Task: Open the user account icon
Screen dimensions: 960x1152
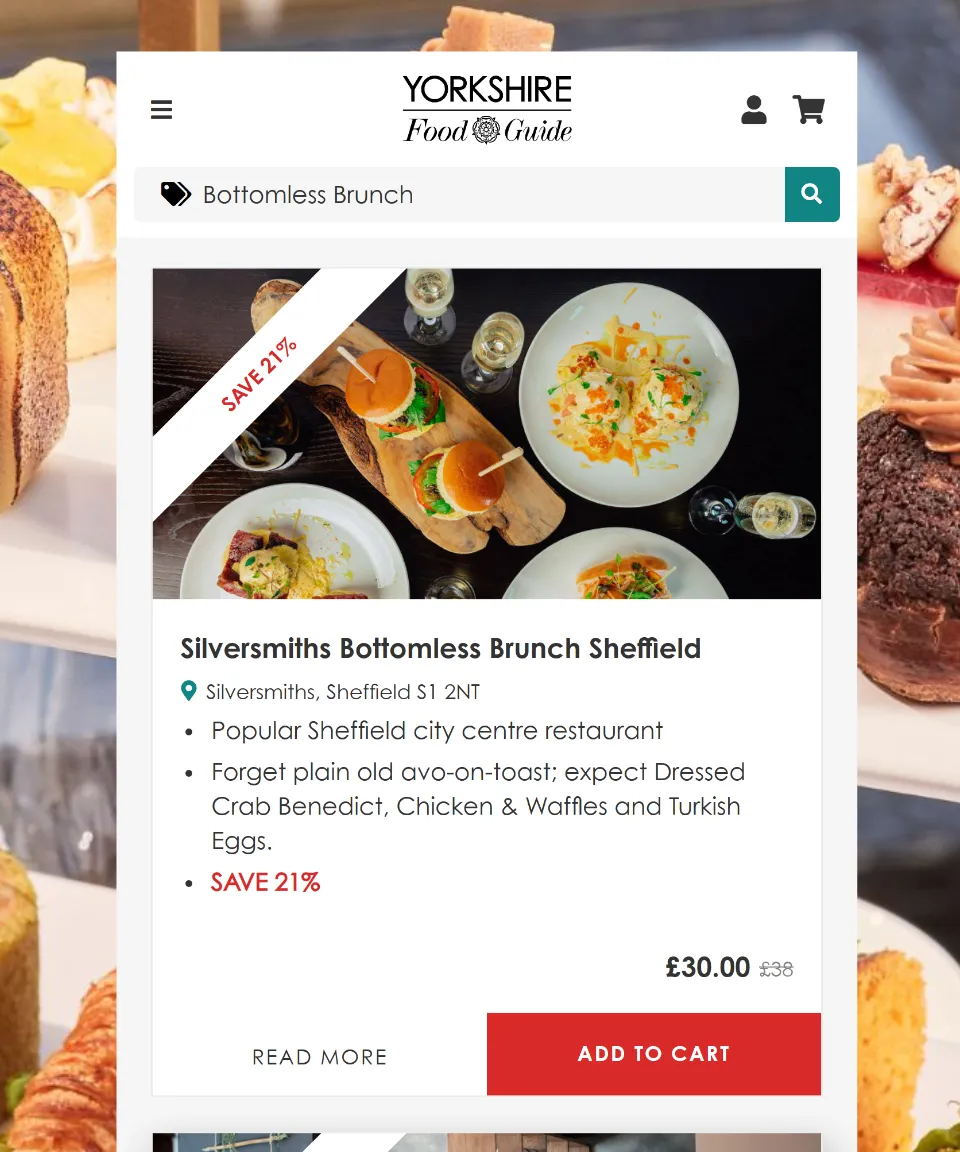Action: point(754,109)
